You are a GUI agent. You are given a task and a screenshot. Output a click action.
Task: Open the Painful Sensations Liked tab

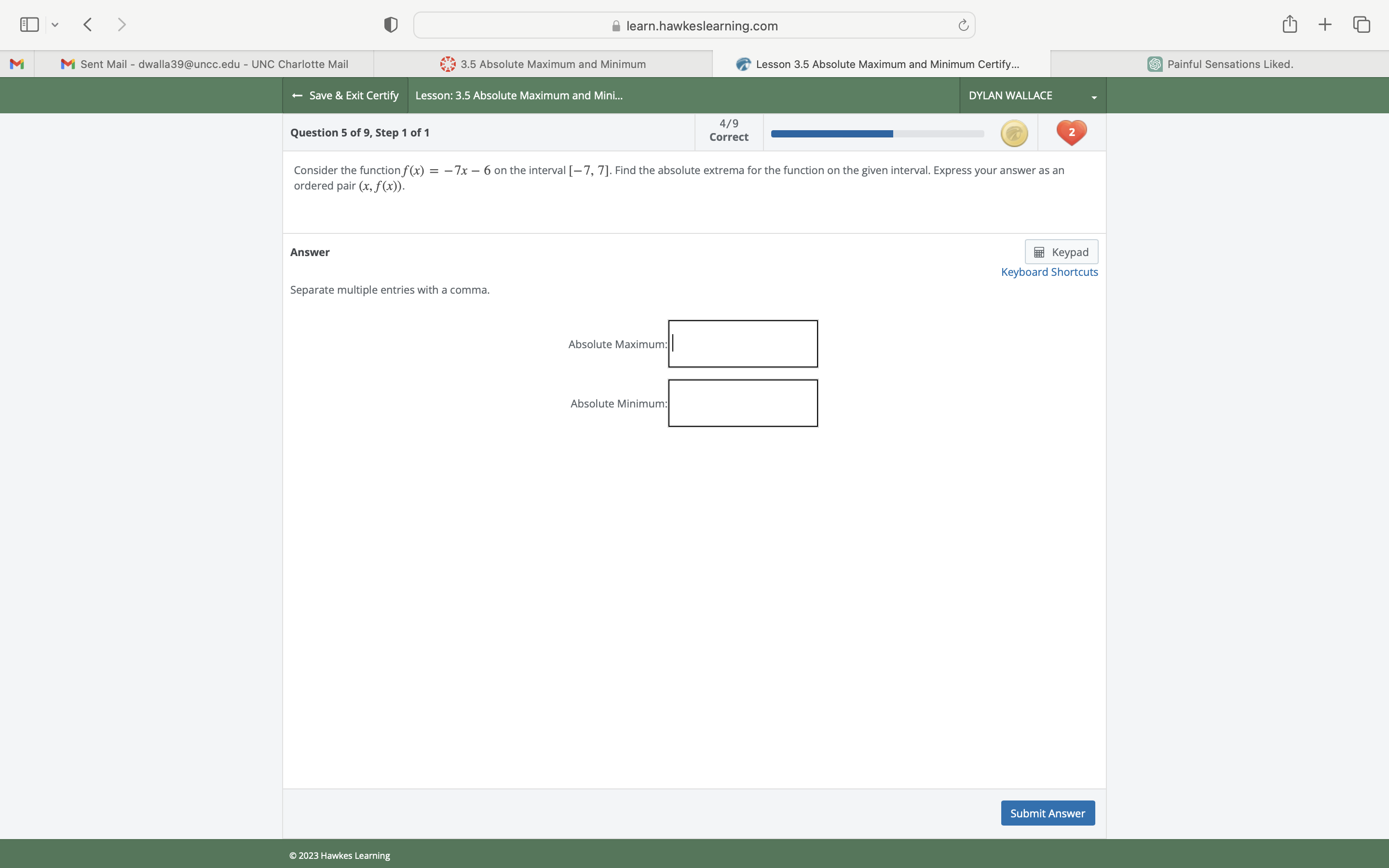click(x=1220, y=64)
